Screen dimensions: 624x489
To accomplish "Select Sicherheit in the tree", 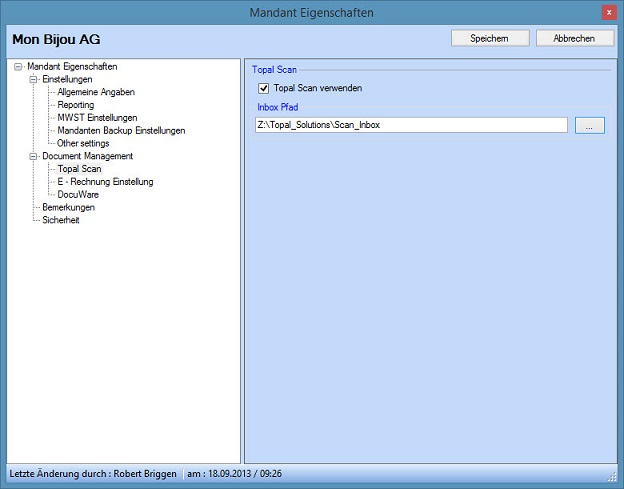I will [x=61, y=220].
